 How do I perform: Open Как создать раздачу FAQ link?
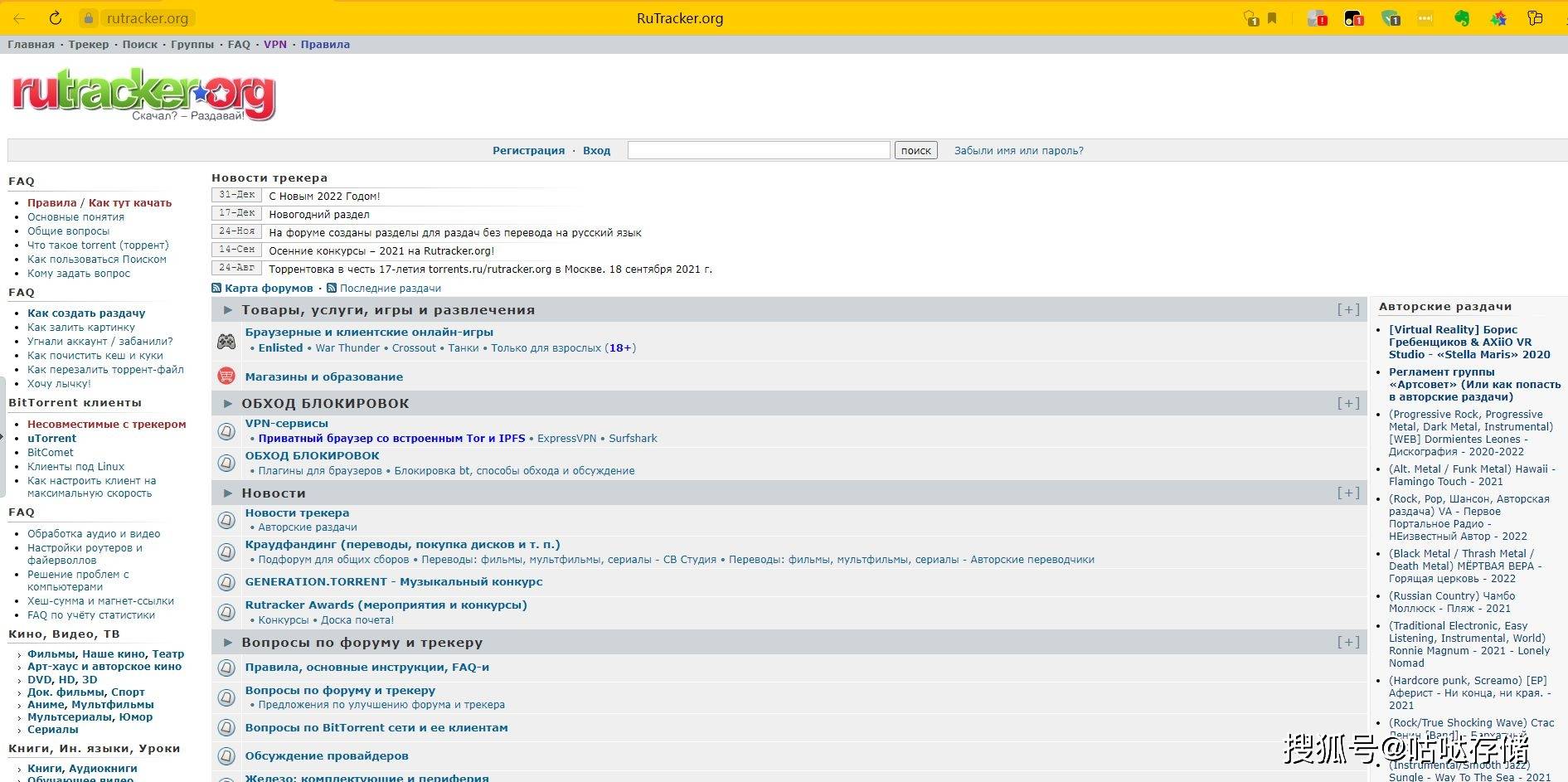tap(86, 313)
